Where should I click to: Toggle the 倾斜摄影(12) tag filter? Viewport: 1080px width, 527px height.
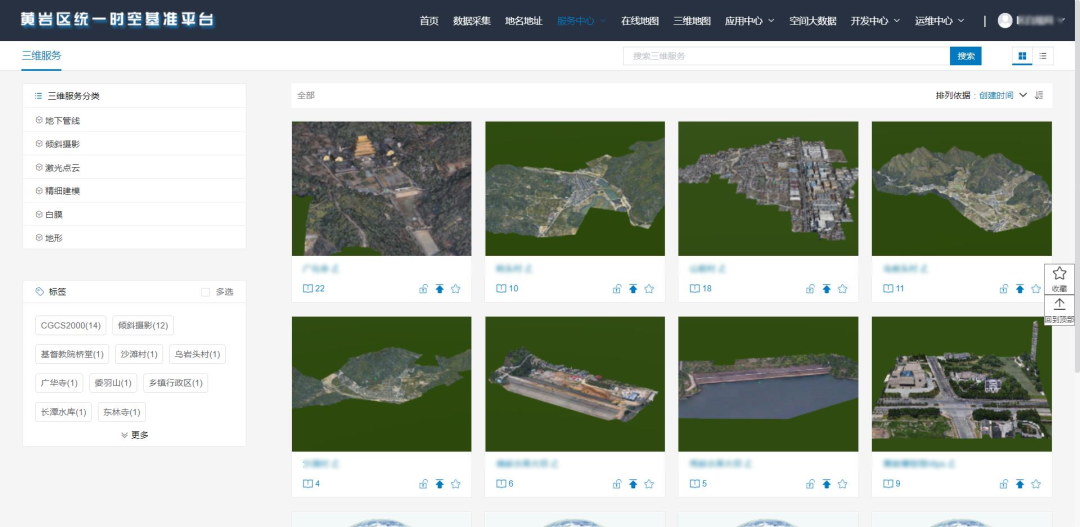click(143, 325)
